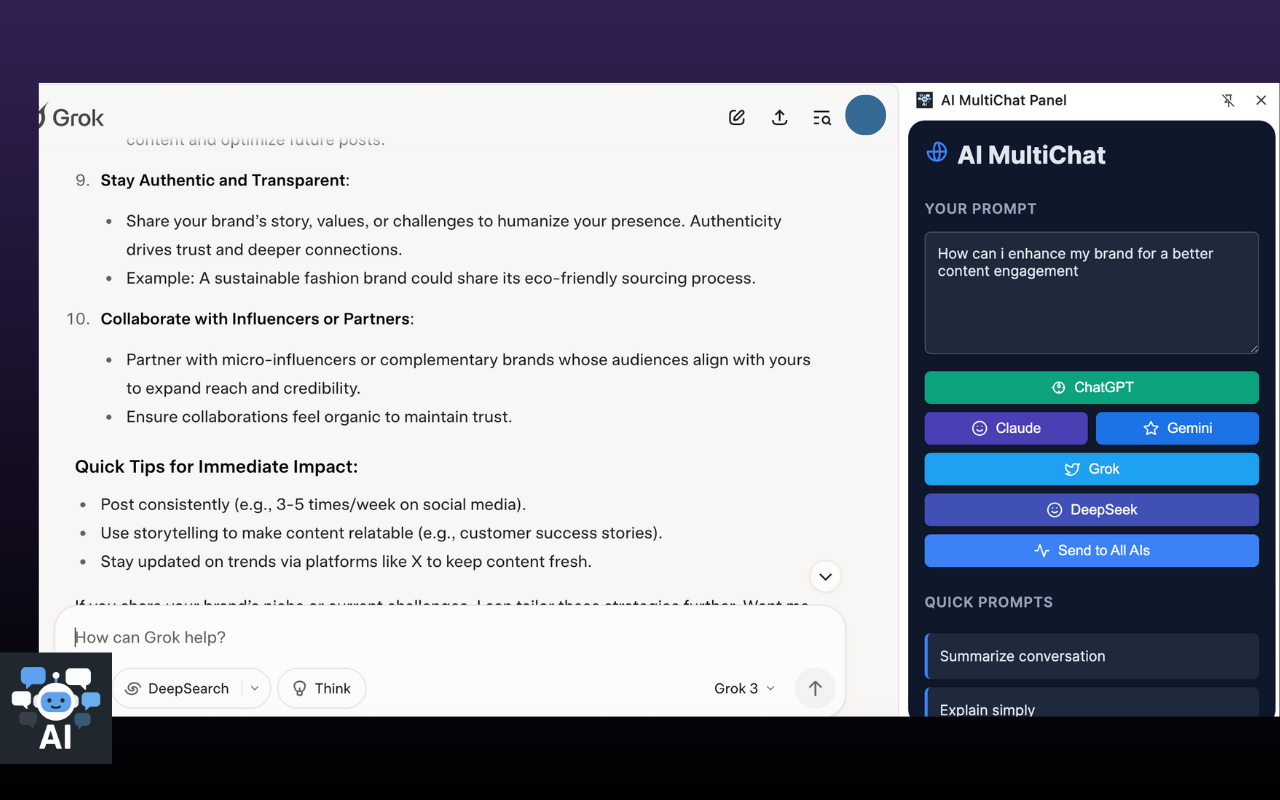
Task: Click the Share your brand's story bullet
Action: (x=454, y=235)
